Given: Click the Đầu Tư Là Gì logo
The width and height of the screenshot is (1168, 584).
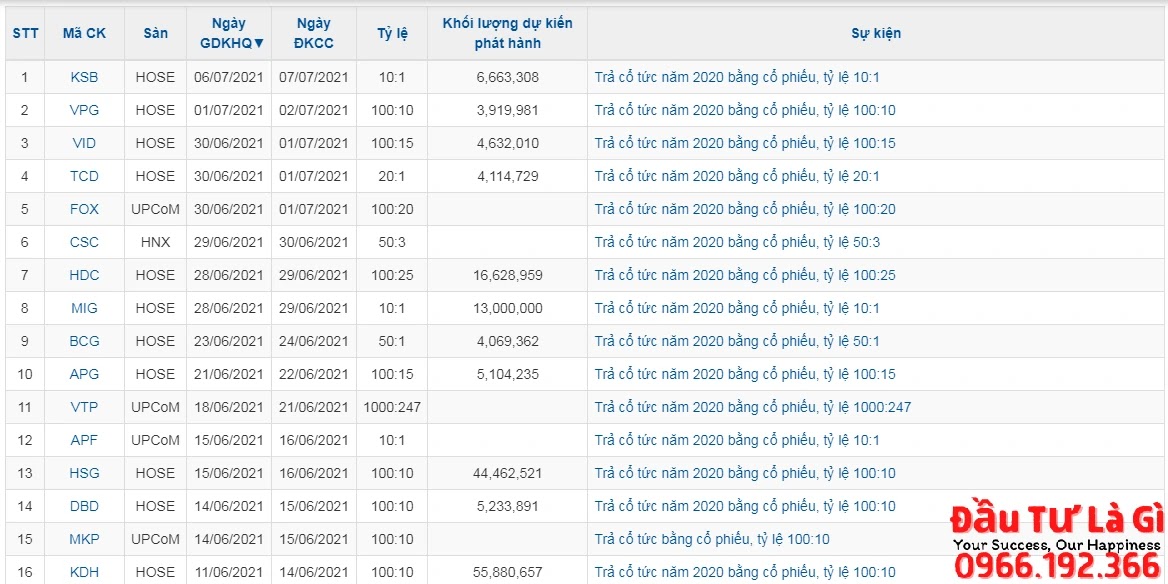Looking at the screenshot, I should coord(1058,539).
